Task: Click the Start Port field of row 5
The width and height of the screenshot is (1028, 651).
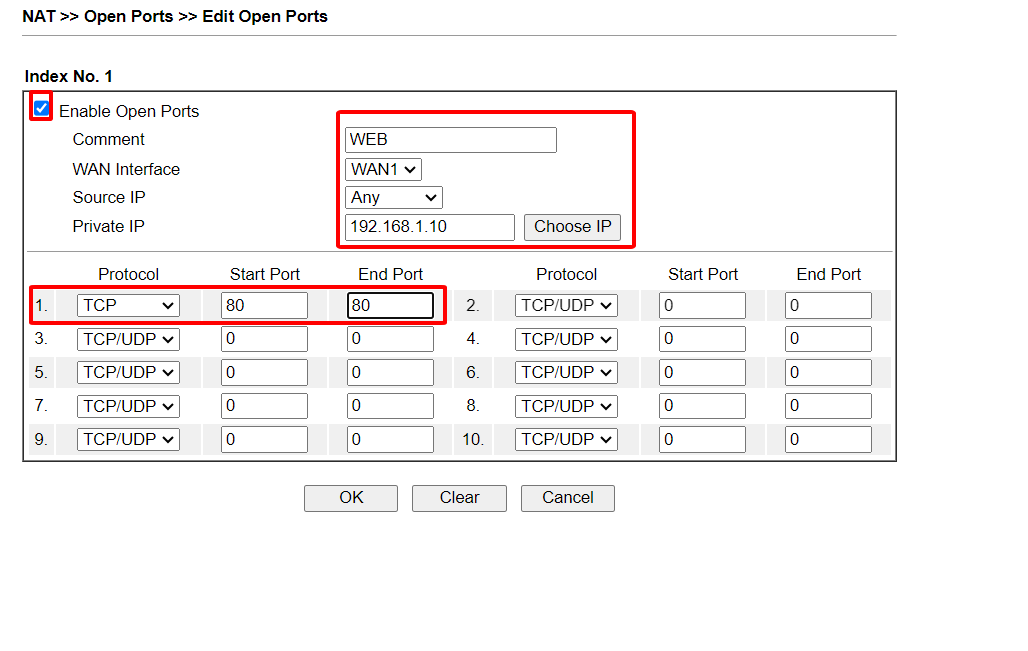Action: tap(264, 372)
